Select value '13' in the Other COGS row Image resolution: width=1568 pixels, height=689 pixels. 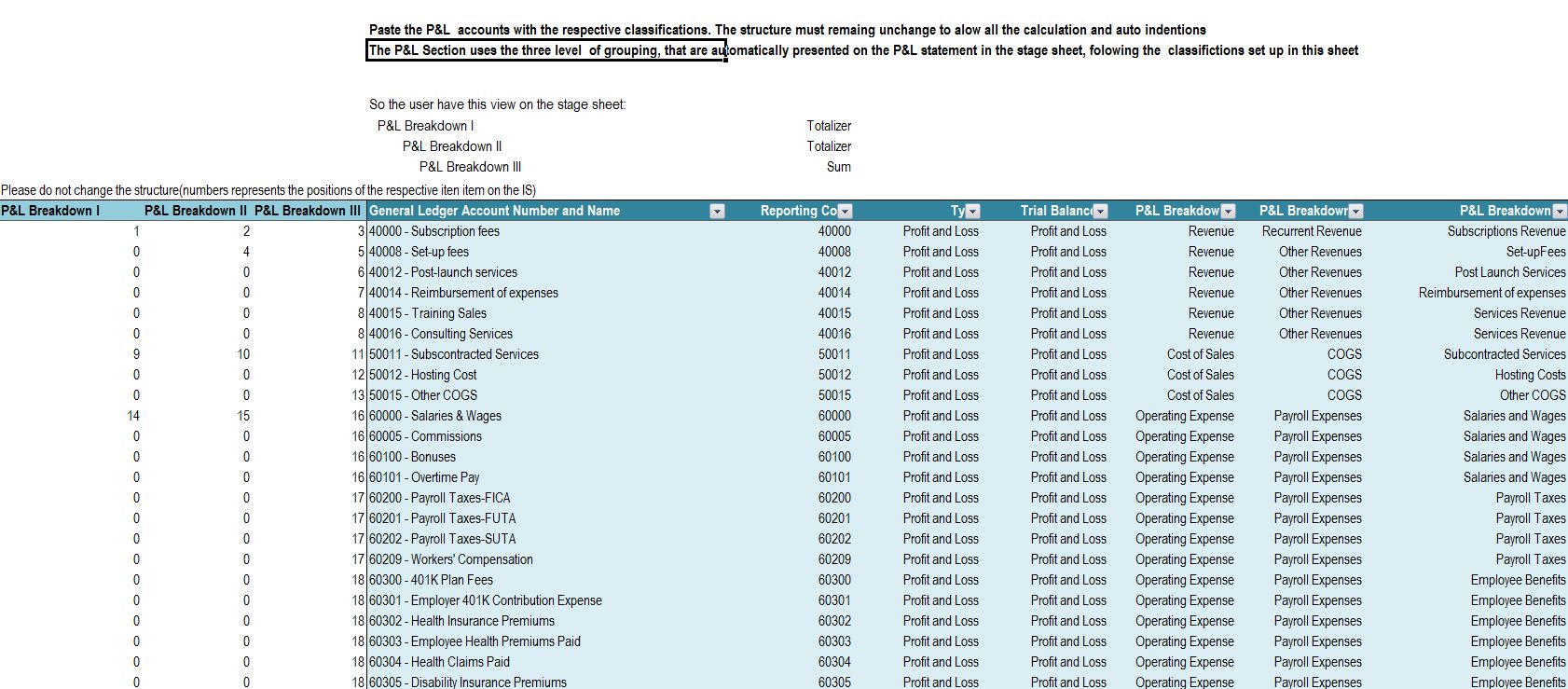(x=358, y=395)
